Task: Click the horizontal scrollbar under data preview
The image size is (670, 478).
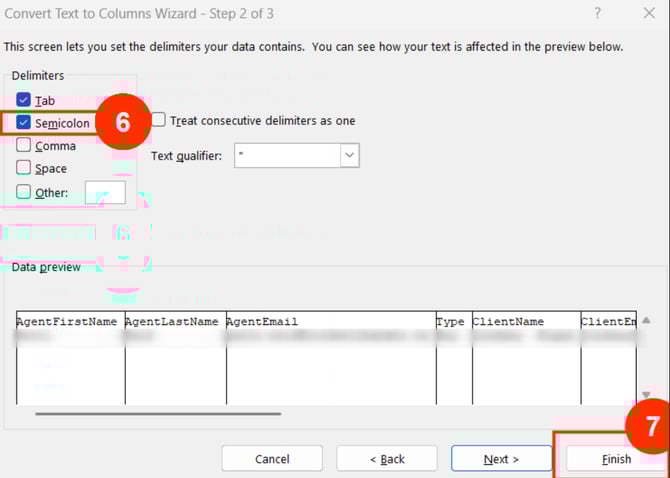Action: [x=158, y=413]
